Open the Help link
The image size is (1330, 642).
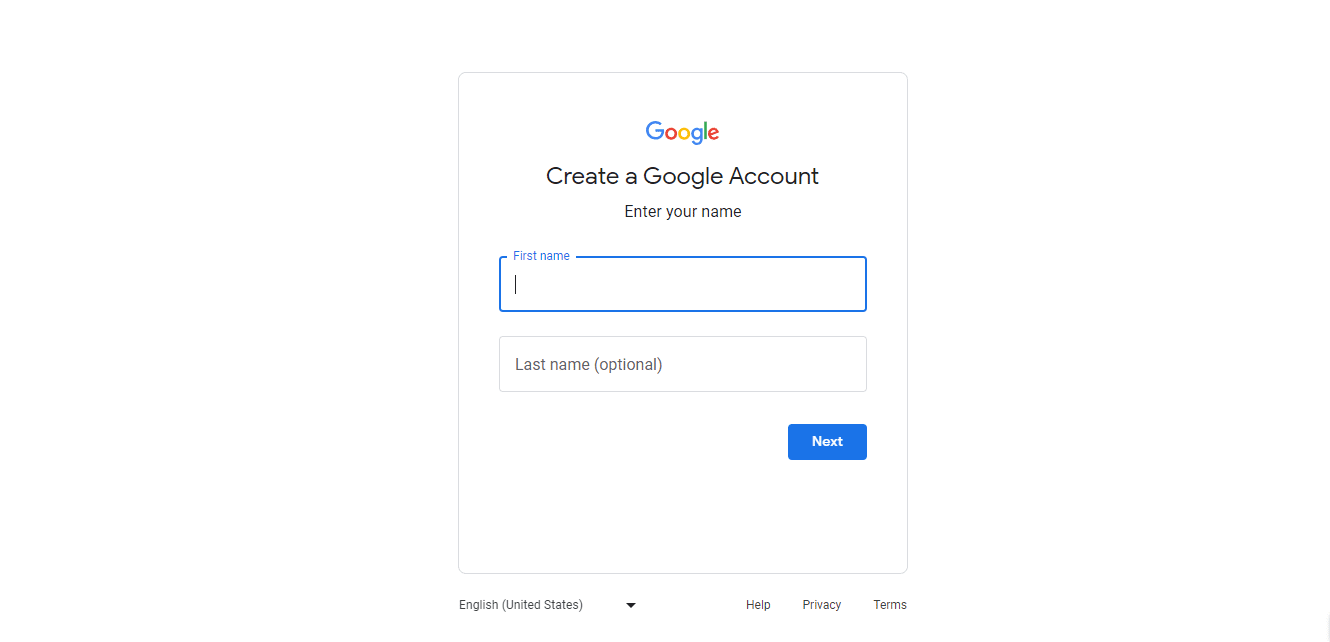[758, 605]
